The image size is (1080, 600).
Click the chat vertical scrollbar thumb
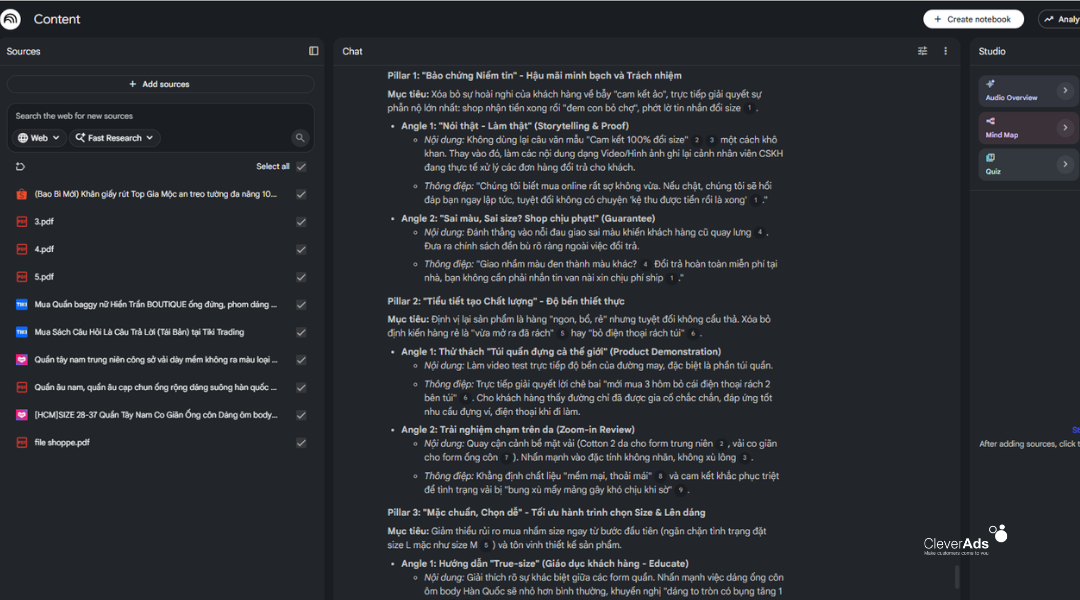click(x=957, y=577)
